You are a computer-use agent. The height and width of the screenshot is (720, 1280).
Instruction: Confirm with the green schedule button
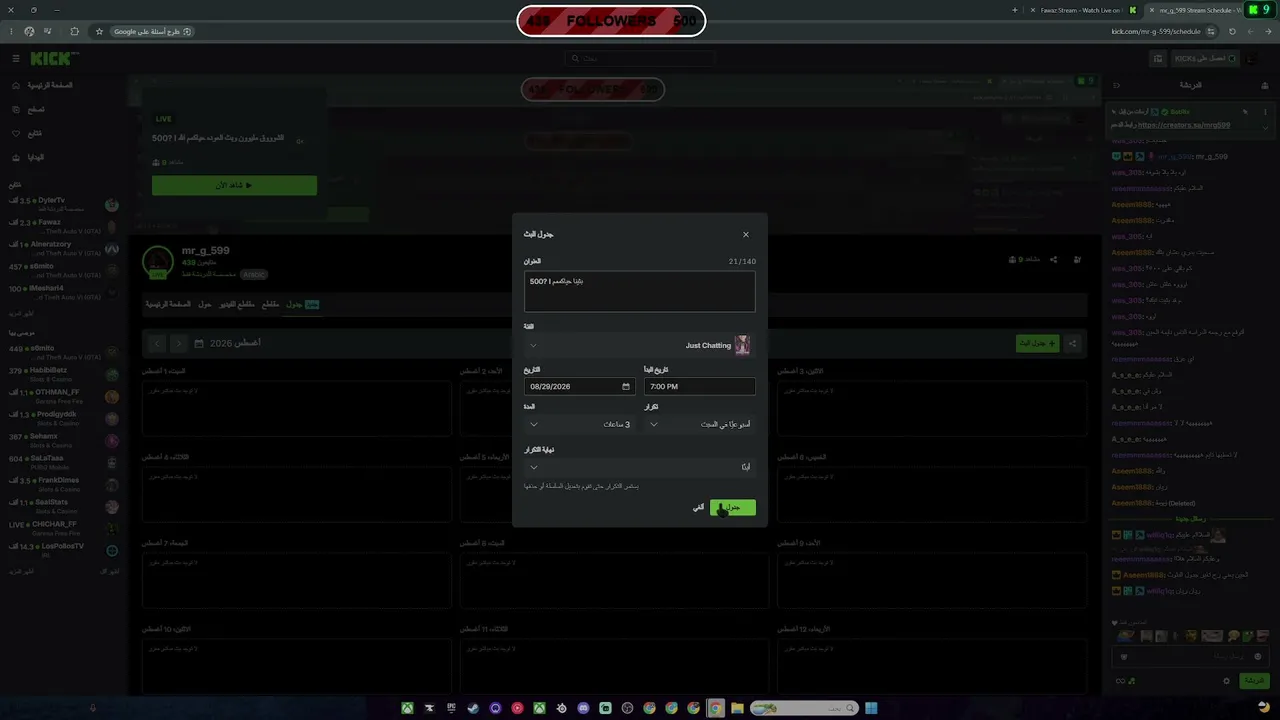(733, 508)
